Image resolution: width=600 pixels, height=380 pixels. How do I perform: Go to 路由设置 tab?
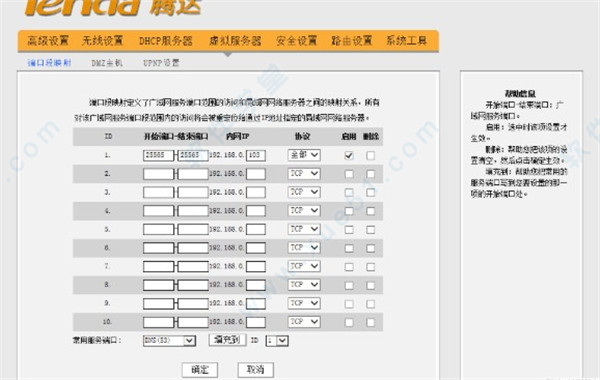click(x=352, y=41)
